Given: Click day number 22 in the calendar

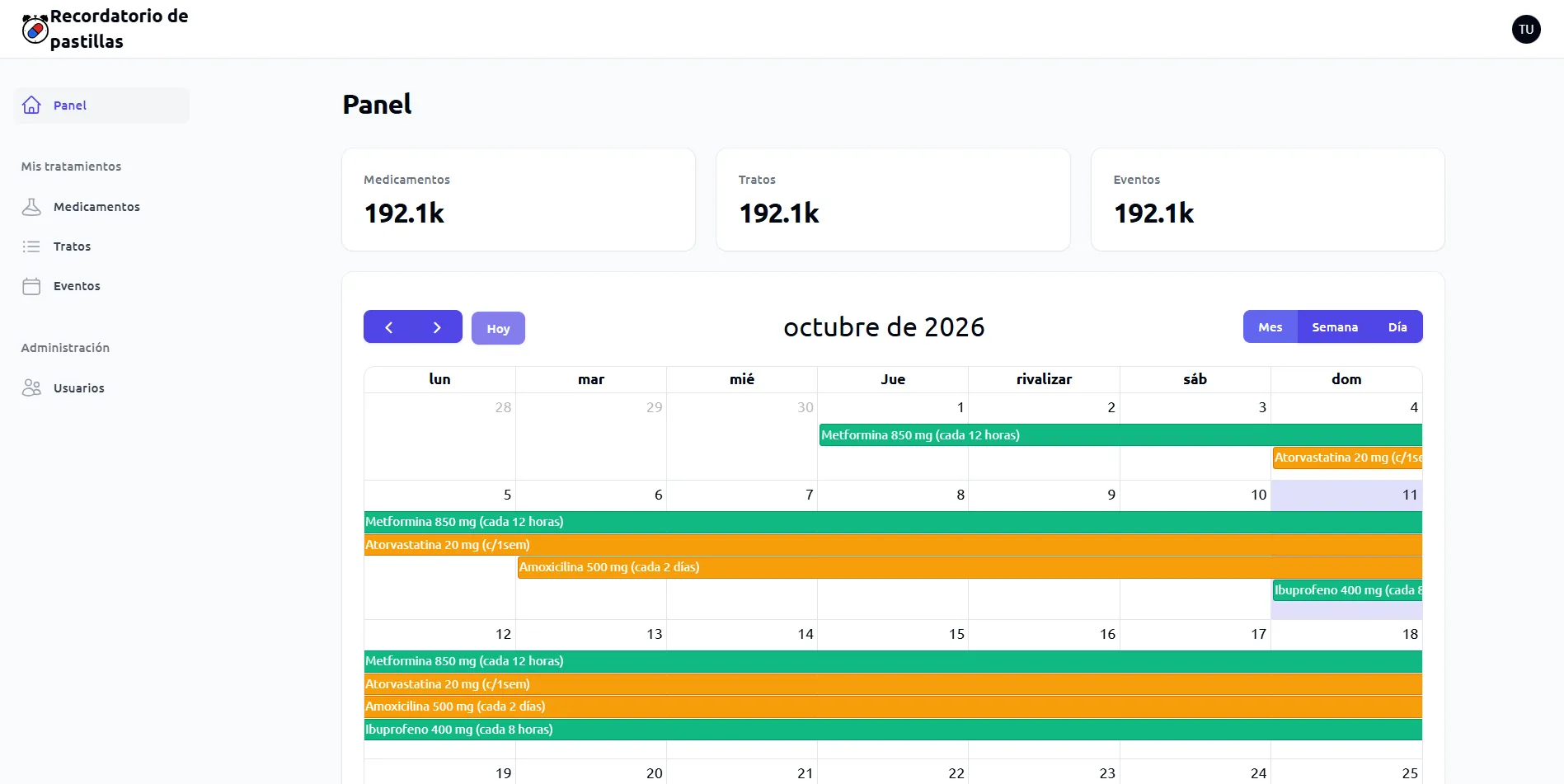Looking at the screenshot, I should pyautogui.click(x=956, y=773).
